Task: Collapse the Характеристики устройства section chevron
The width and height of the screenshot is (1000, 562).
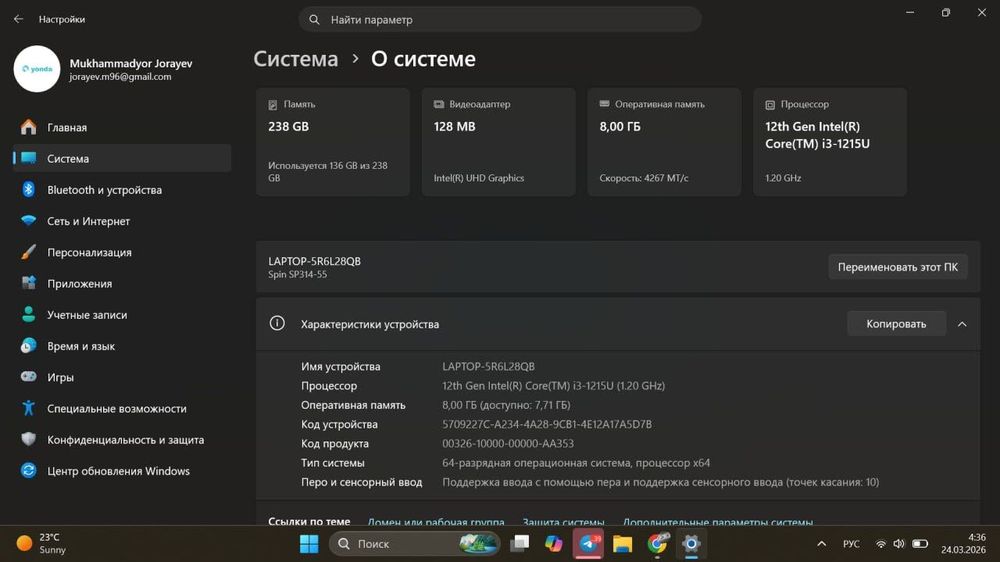Action: (962, 324)
